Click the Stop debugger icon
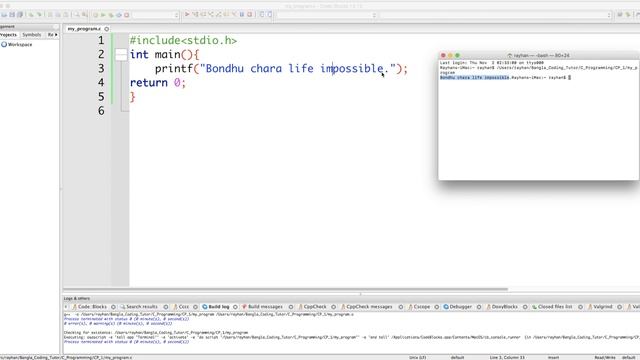 coord(250,14)
